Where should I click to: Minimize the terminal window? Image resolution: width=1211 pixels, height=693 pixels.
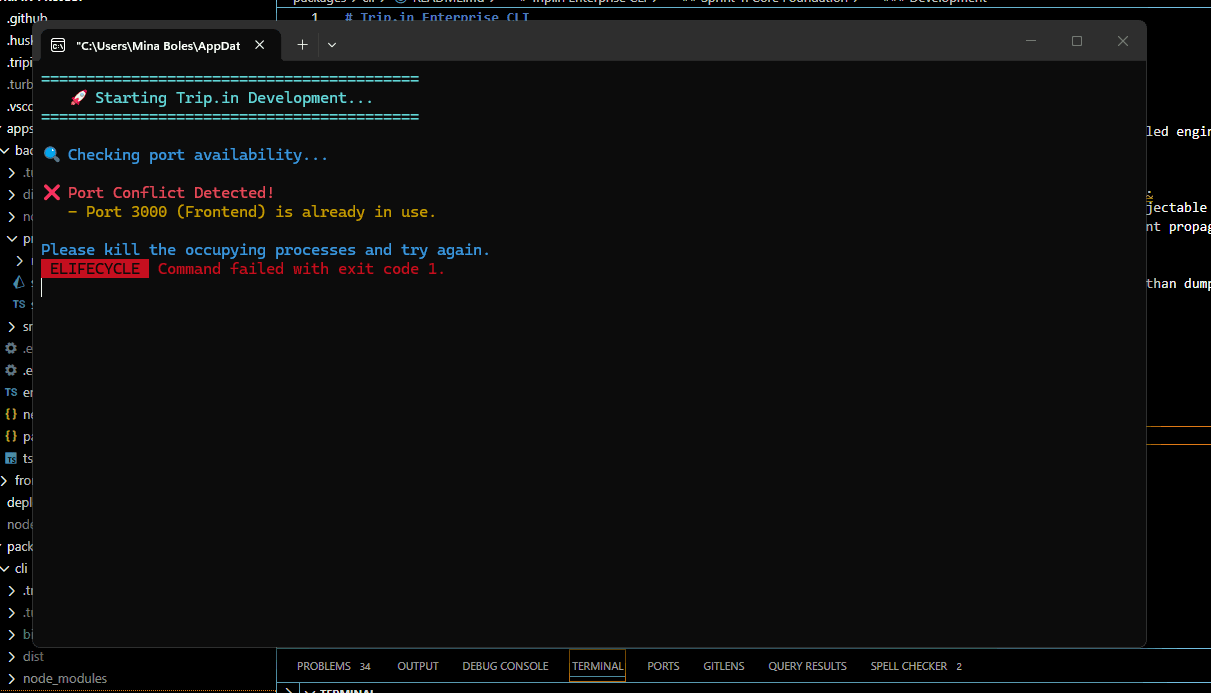(x=1031, y=41)
